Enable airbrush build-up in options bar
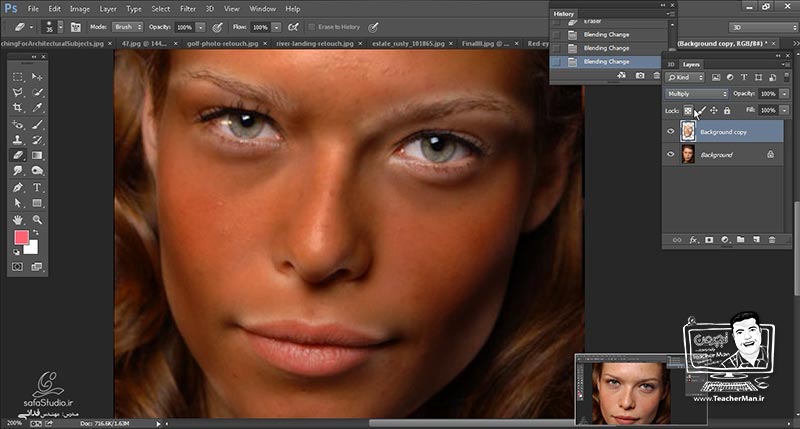The image size is (800, 429). [x=293, y=27]
